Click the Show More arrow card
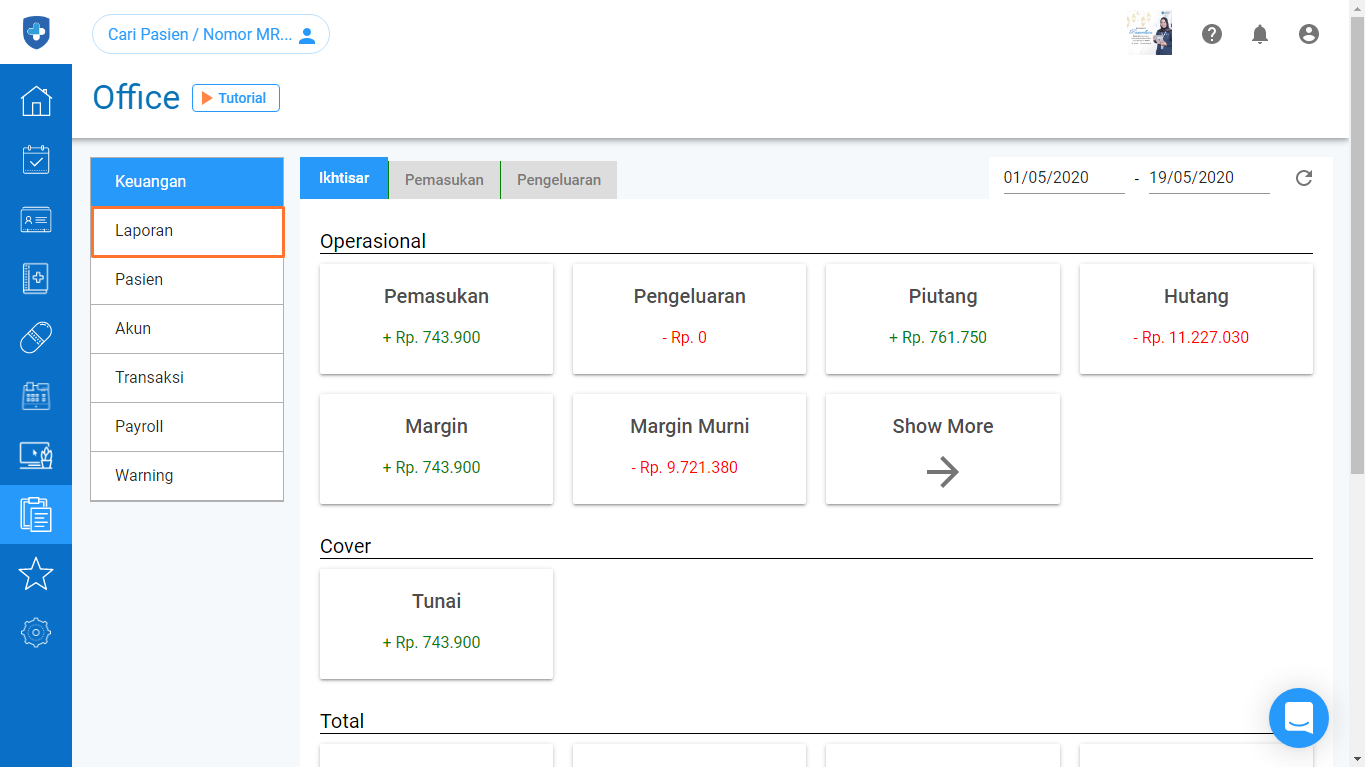Viewport: 1365px width, 767px height. pos(942,449)
